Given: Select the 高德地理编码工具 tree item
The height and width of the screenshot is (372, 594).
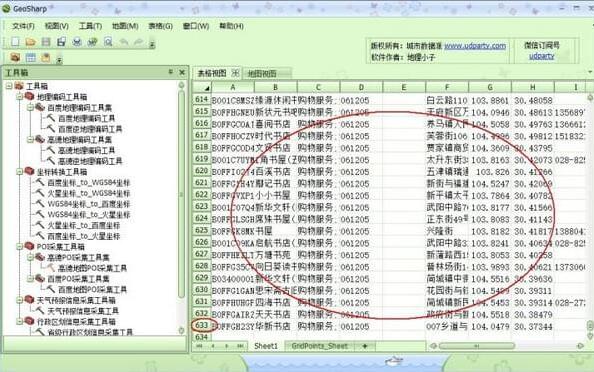Looking at the screenshot, I should point(86,150).
